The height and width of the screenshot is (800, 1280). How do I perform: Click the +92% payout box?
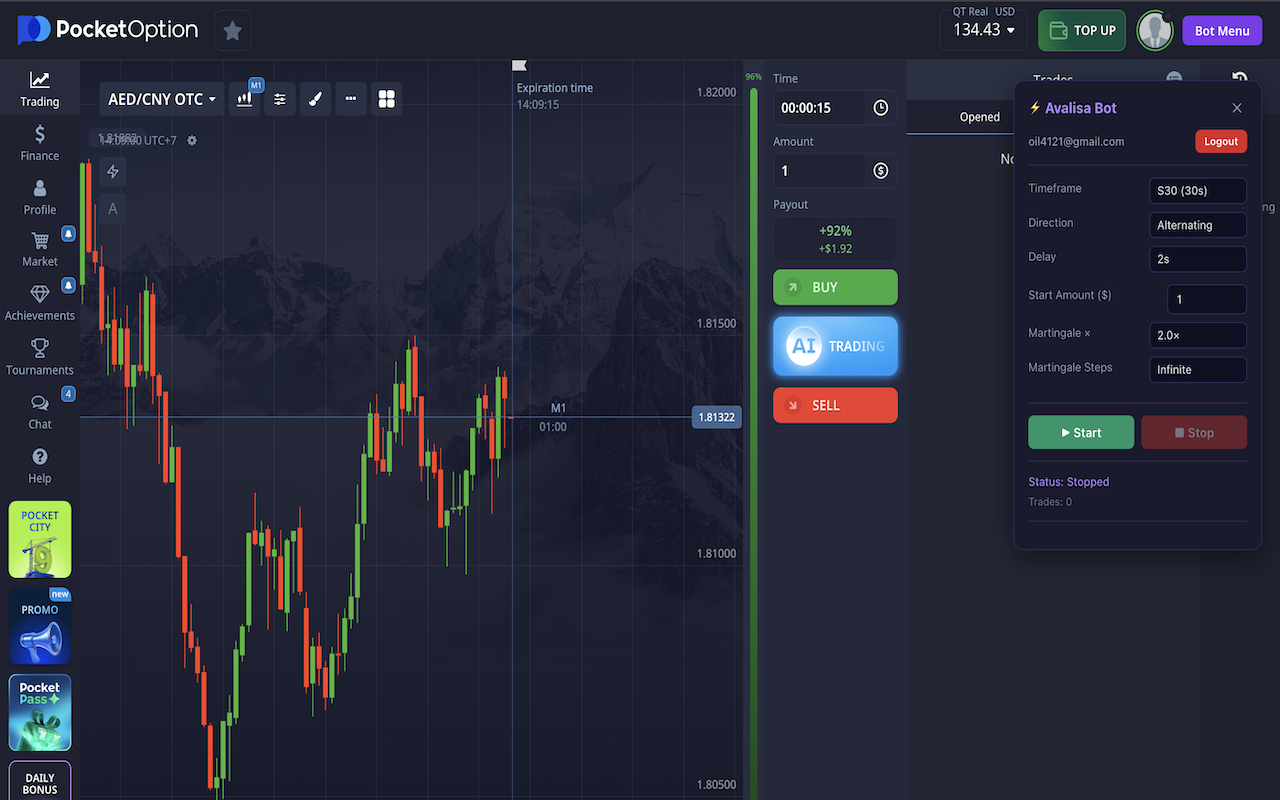point(835,240)
